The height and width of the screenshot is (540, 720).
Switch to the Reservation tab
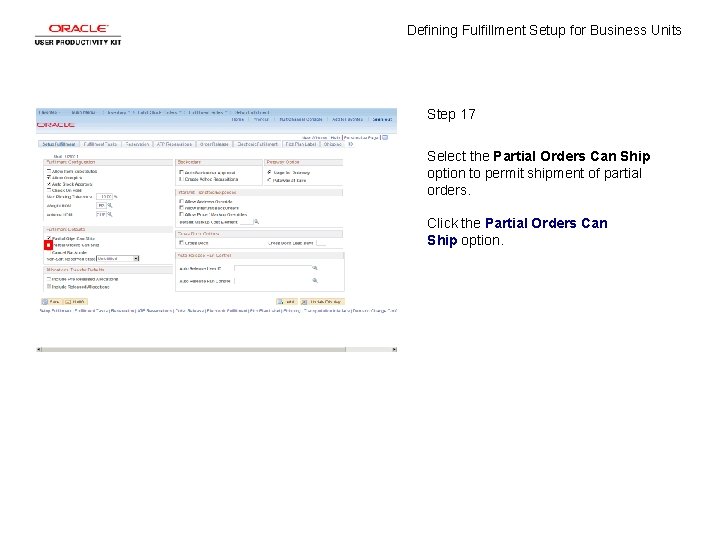[137, 144]
